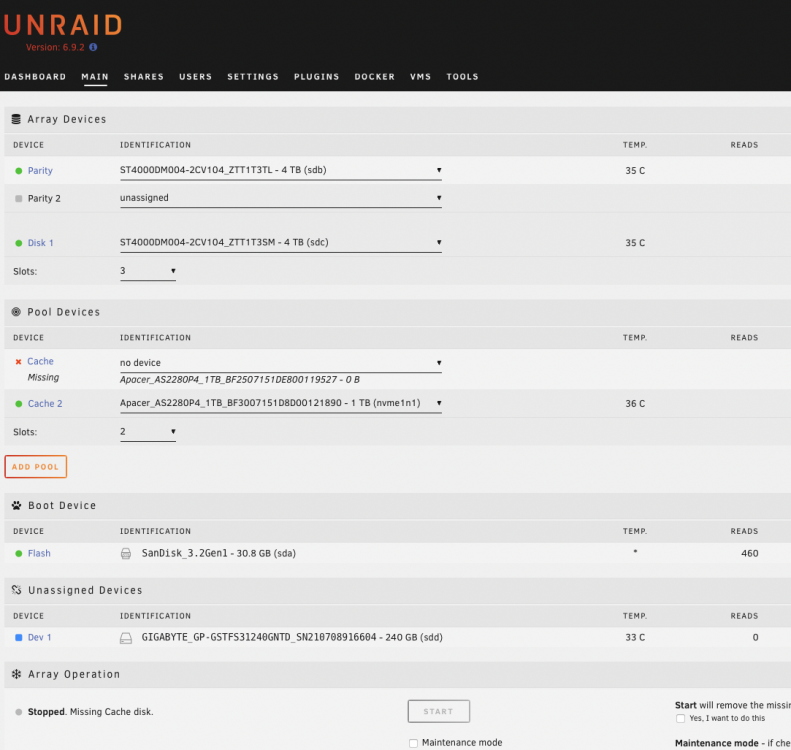Viewport: 791px width, 750px height.
Task: Click the Unassigned Devices section icon
Action: coord(16,590)
